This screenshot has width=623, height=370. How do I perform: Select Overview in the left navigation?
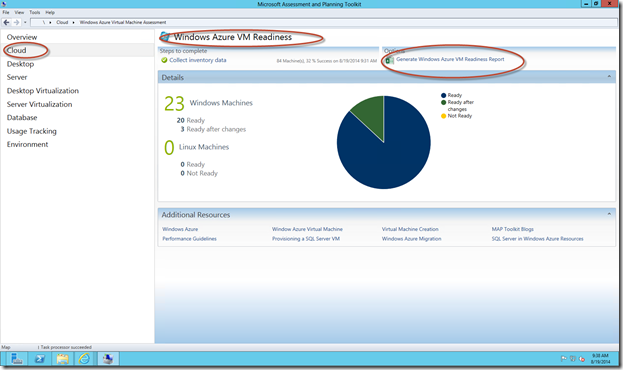coord(22,37)
